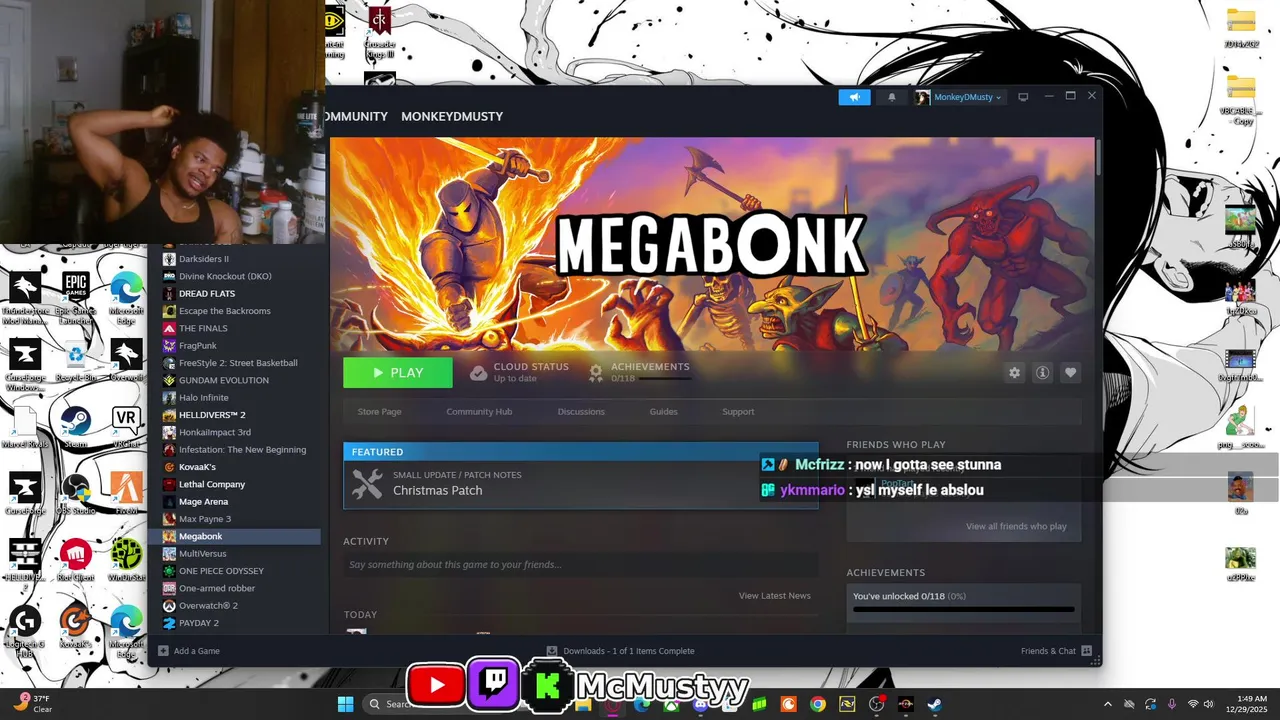Click the Christmas Patch wrench icon

(x=367, y=484)
